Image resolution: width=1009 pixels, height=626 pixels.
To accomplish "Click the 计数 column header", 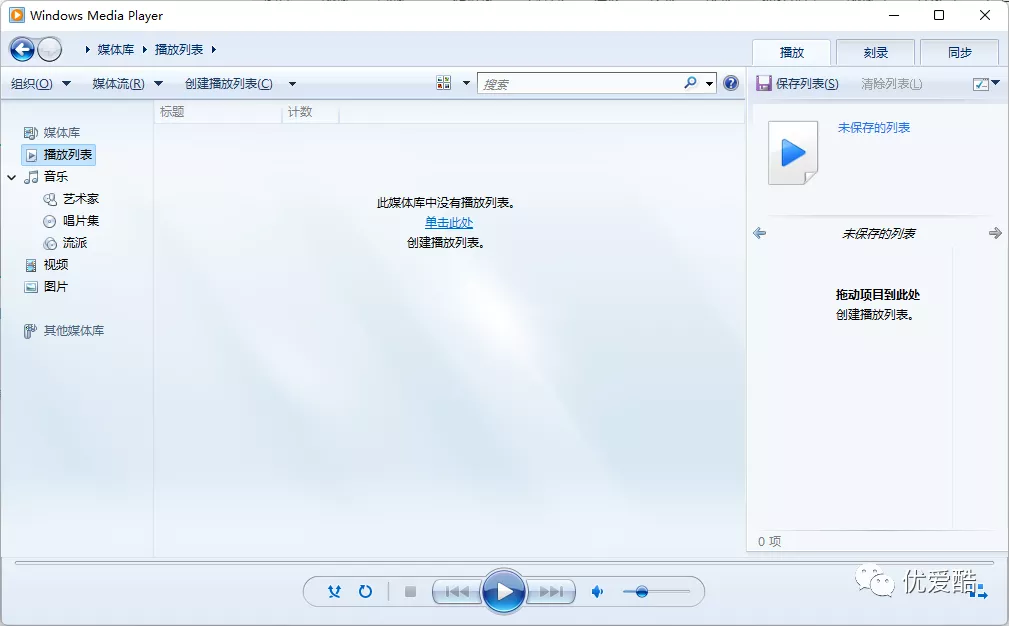I will coord(310,112).
